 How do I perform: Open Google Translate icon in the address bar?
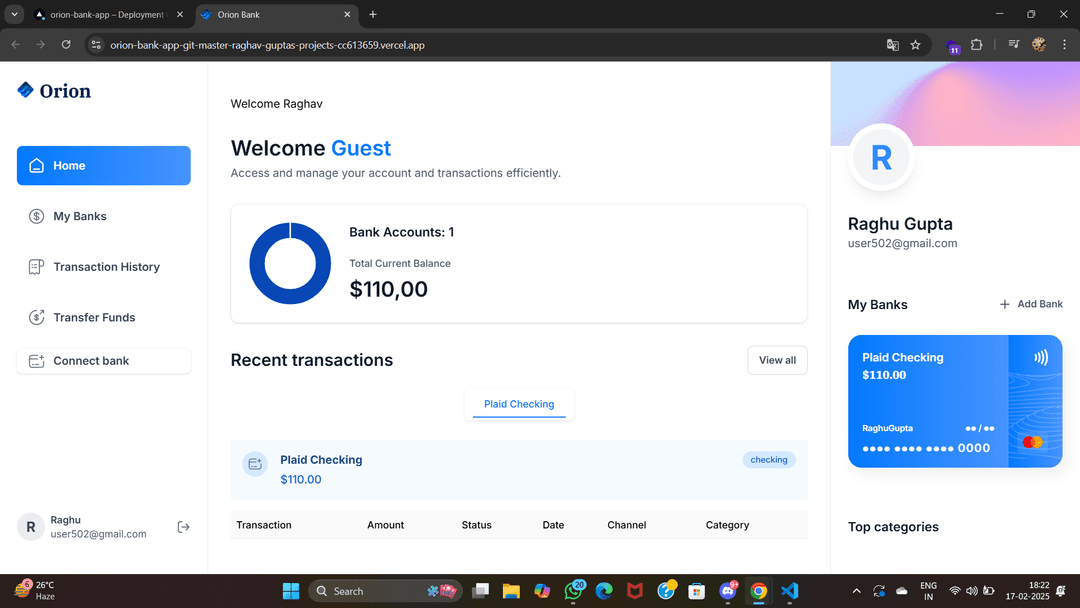pyautogui.click(x=892, y=45)
